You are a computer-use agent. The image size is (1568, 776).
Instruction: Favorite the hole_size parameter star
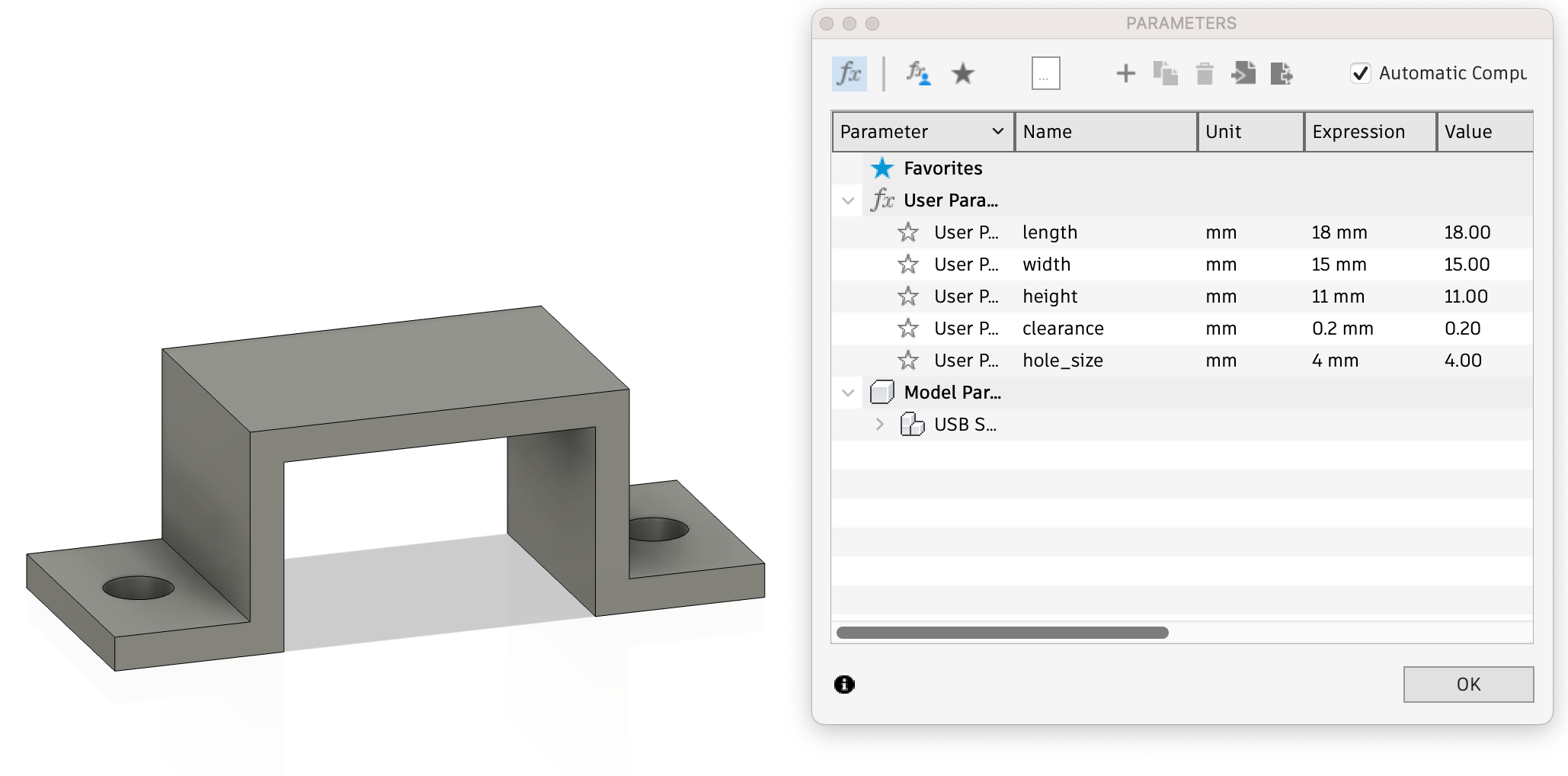click(x=907, y=361)
